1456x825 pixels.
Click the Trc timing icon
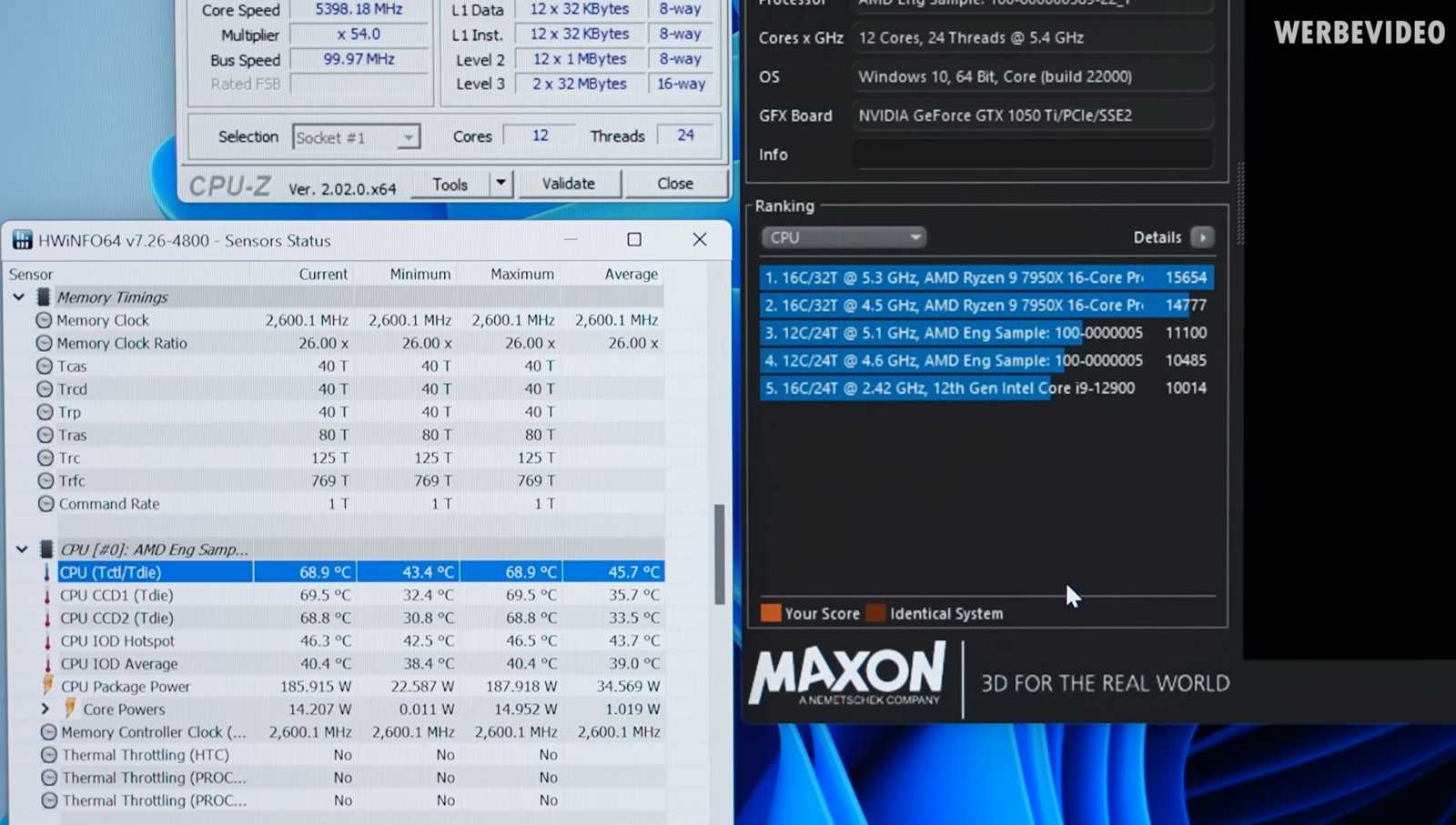coord(45,458)
